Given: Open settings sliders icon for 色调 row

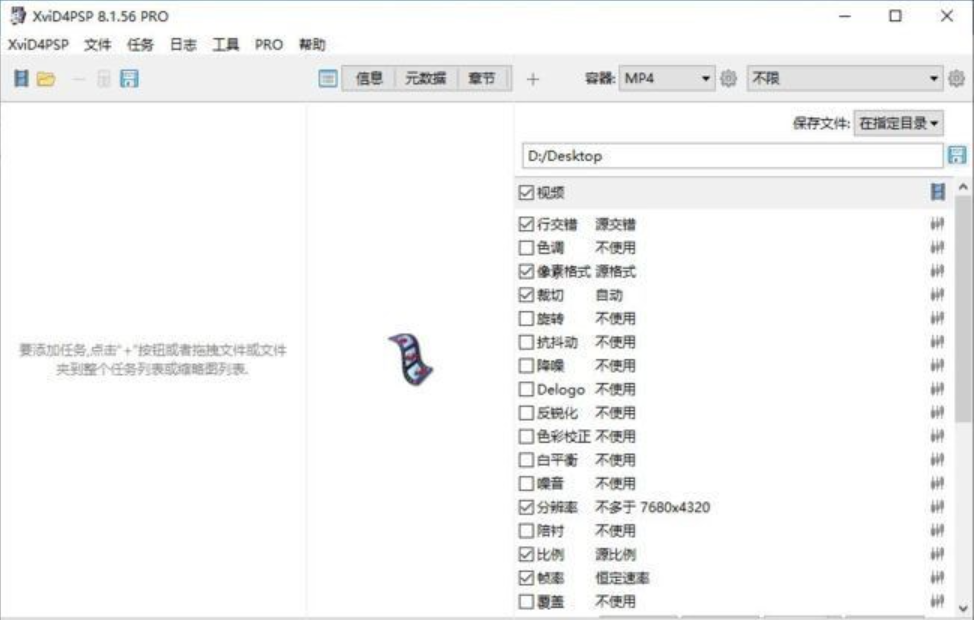Looking at the screenshot, I should (937, 247).
